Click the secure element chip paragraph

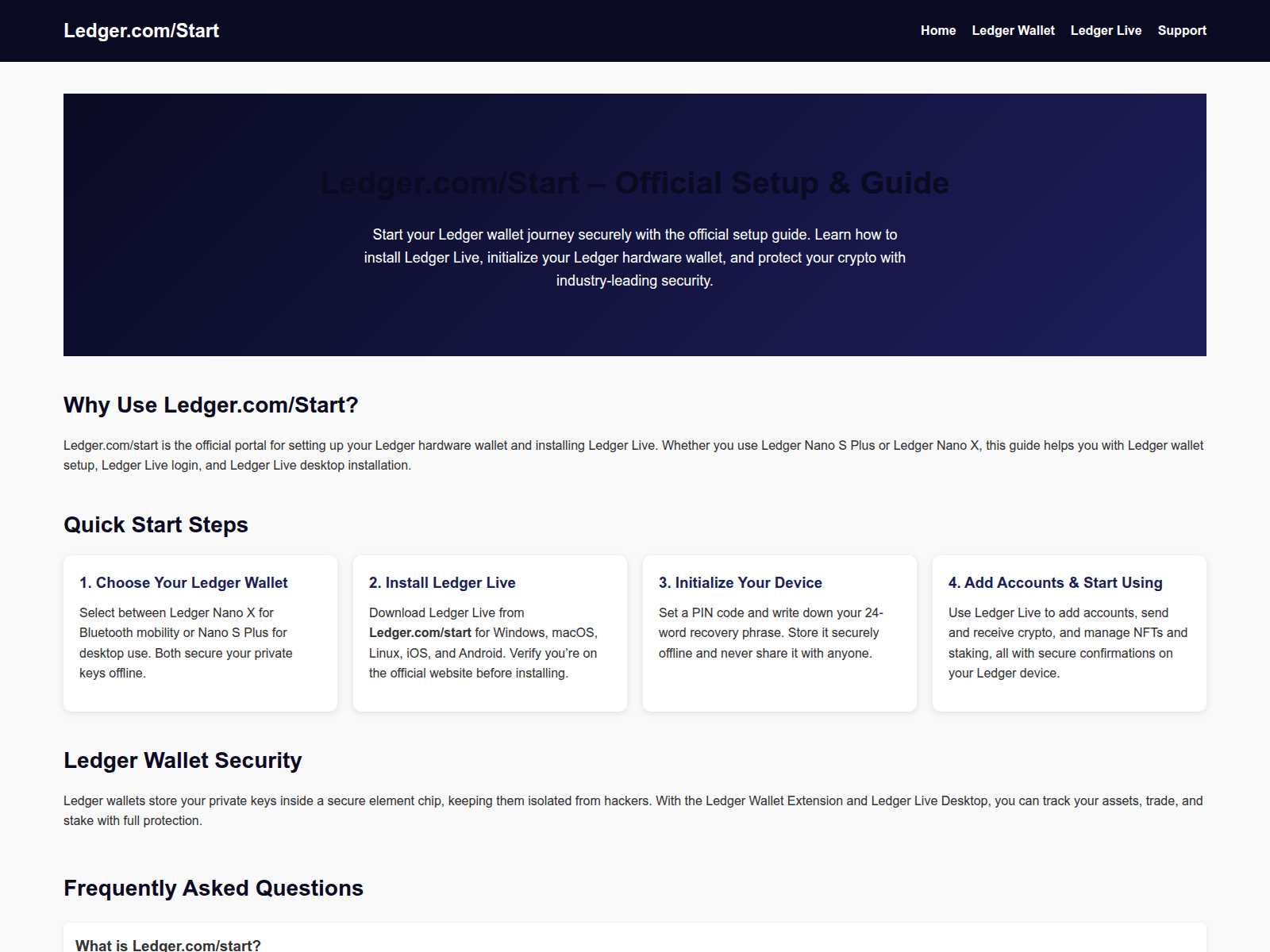point(633,811)
